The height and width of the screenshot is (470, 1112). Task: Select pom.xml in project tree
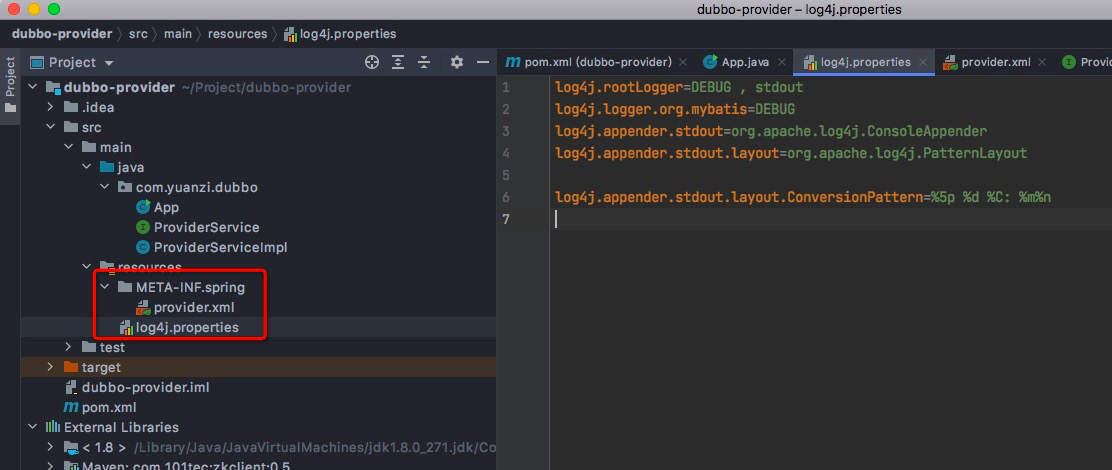[x=109, y=408]
